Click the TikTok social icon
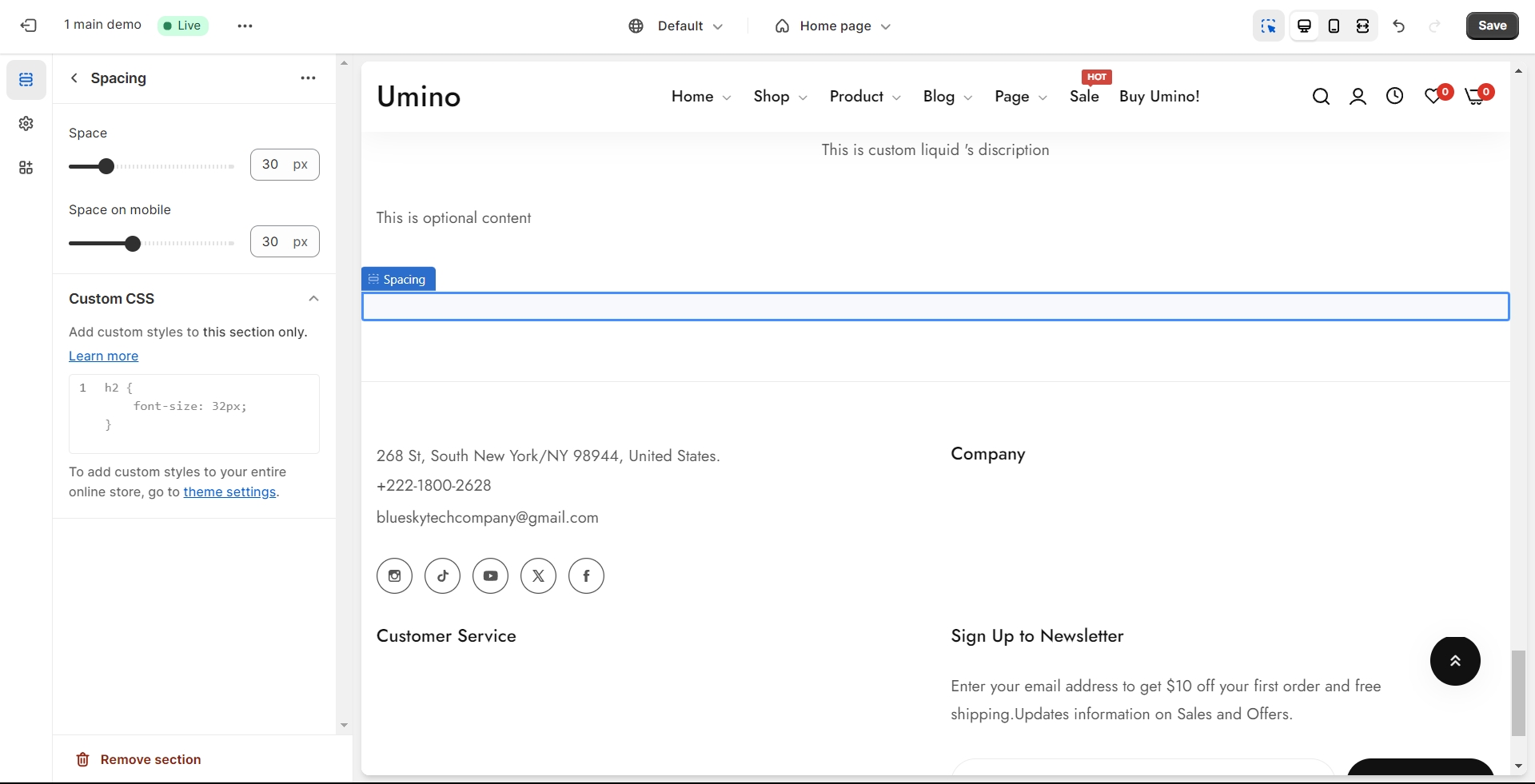 pos(442,576)
